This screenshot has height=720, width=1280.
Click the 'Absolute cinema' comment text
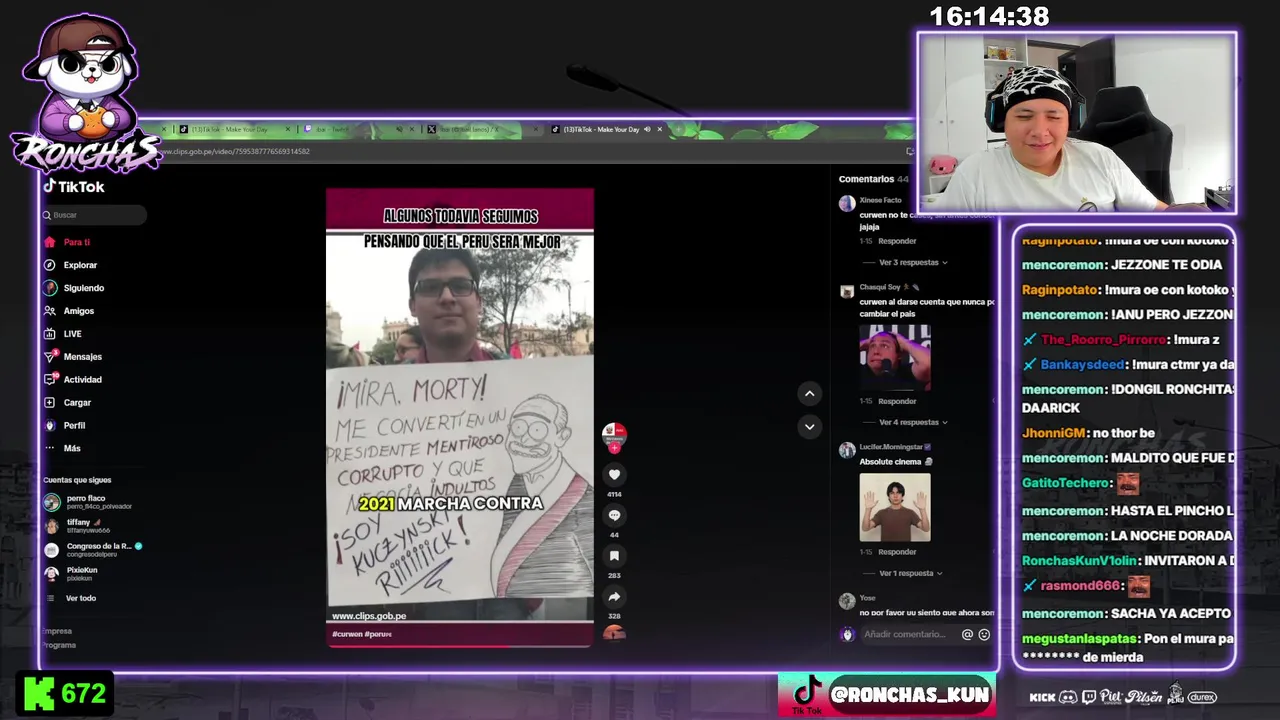coord(893,462)
